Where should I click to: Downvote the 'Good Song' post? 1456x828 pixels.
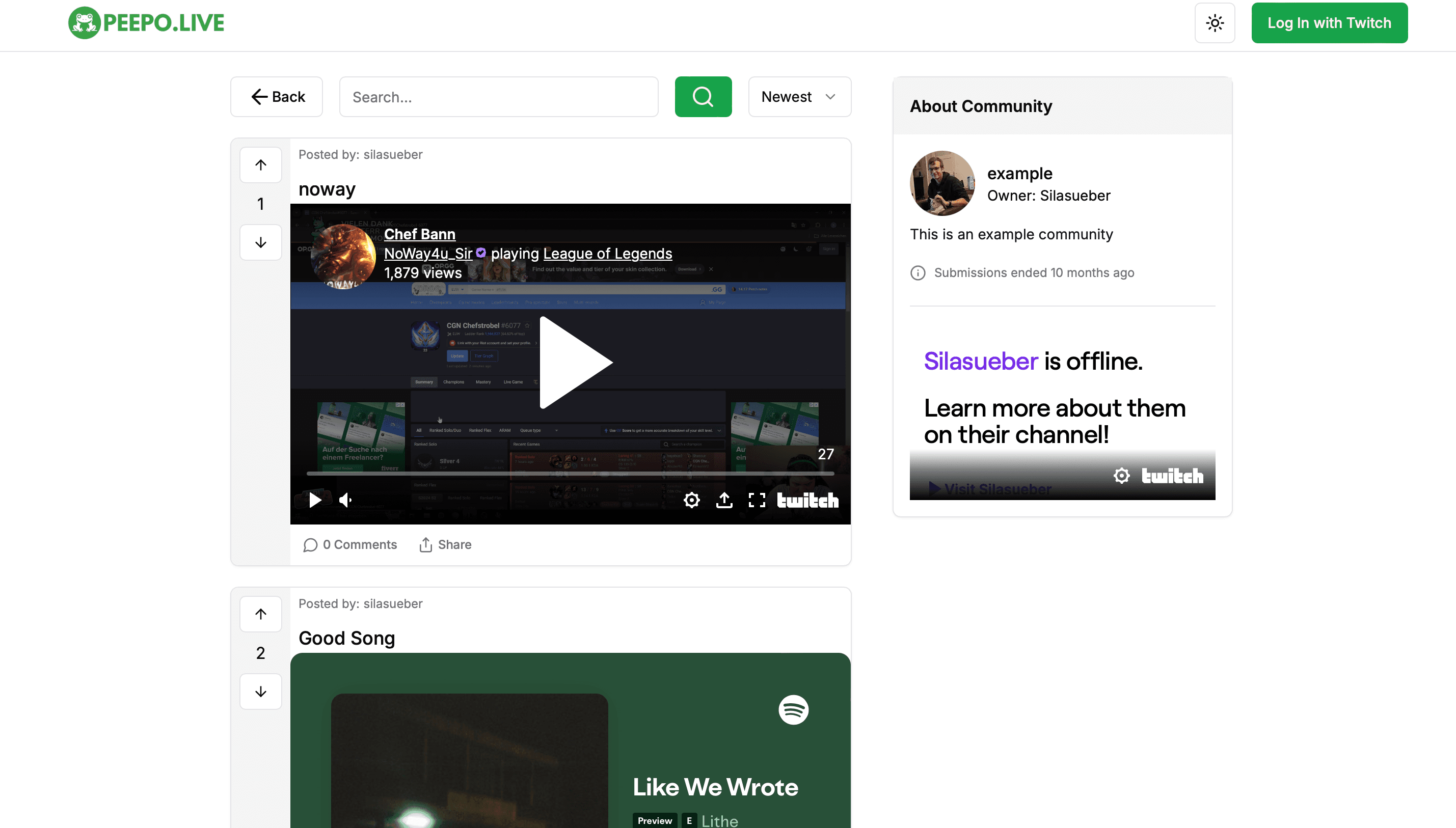point(260,691)
